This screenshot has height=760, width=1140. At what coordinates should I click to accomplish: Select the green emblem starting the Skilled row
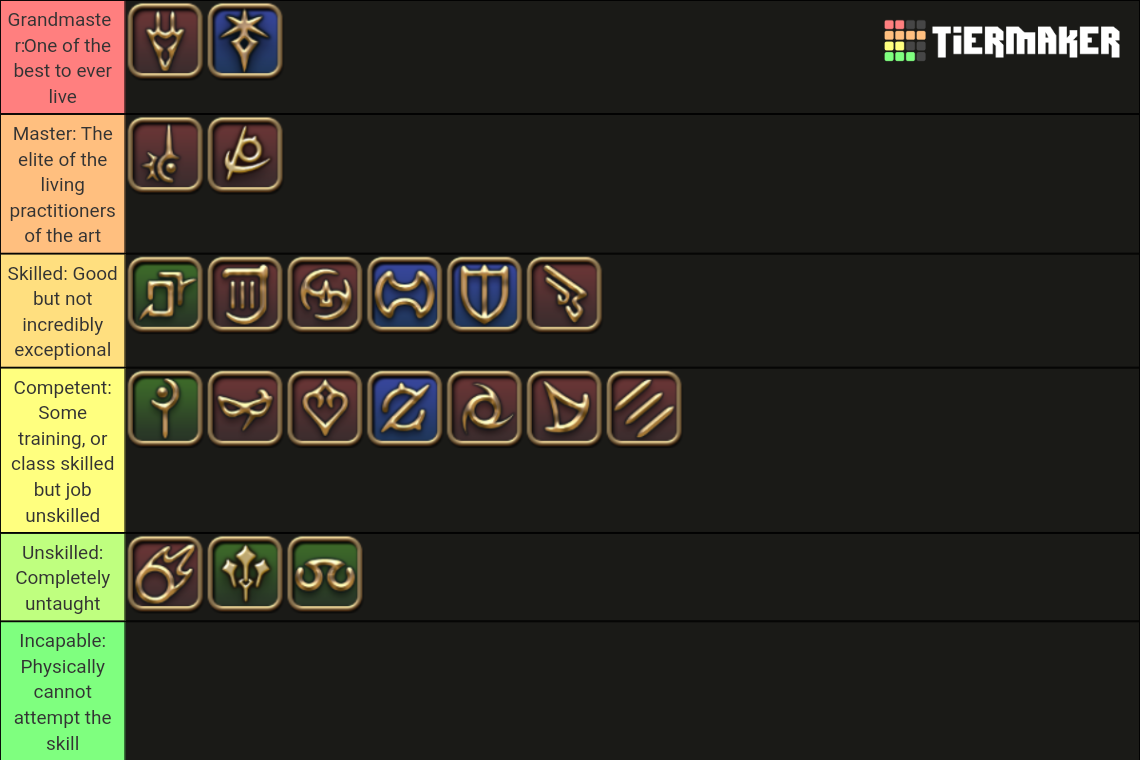pyautogui.click(x=165, y=293)
